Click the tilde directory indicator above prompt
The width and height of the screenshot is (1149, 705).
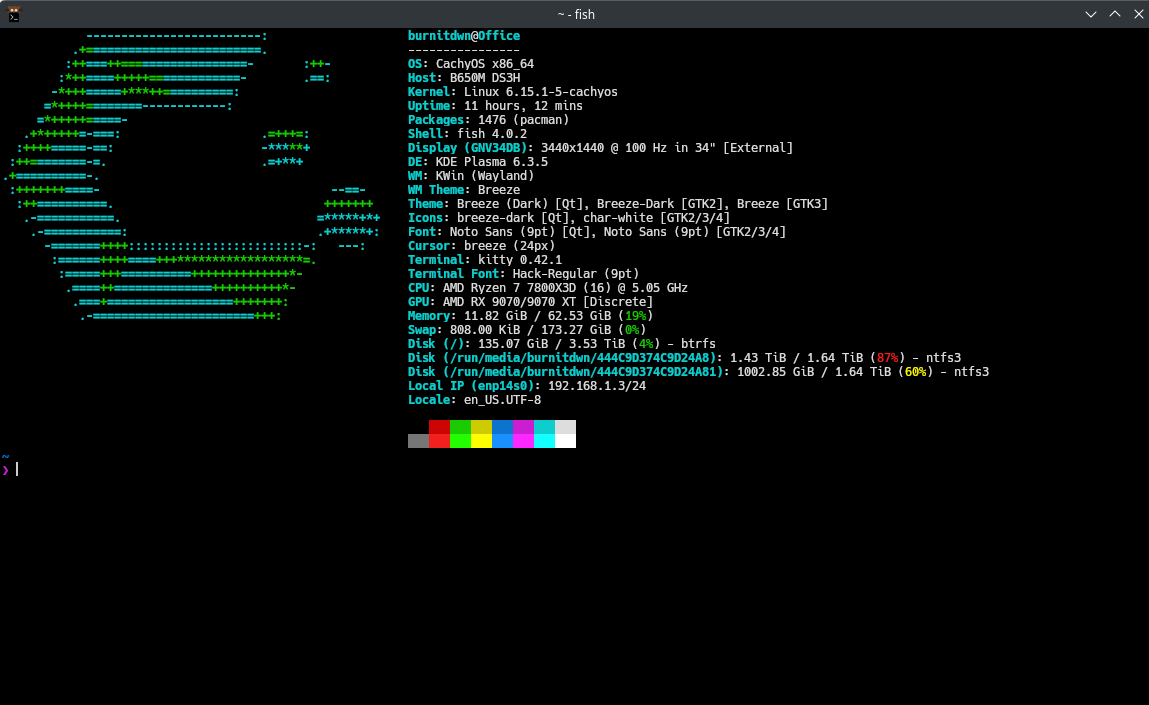pyautogui.click(x=5, y=457)
